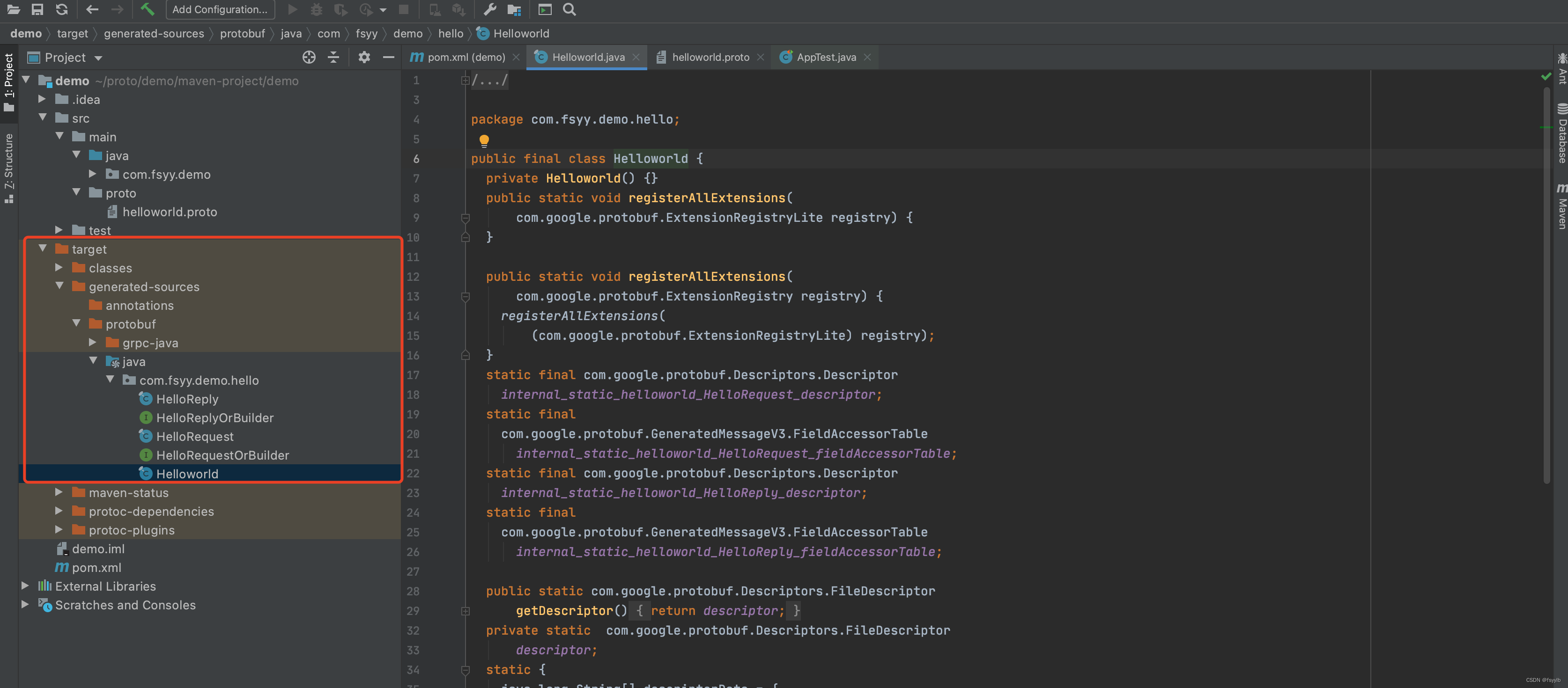1568x688 pixels.
Task: Click the Build Project hammer icon
Action: [x=148, y=9]
